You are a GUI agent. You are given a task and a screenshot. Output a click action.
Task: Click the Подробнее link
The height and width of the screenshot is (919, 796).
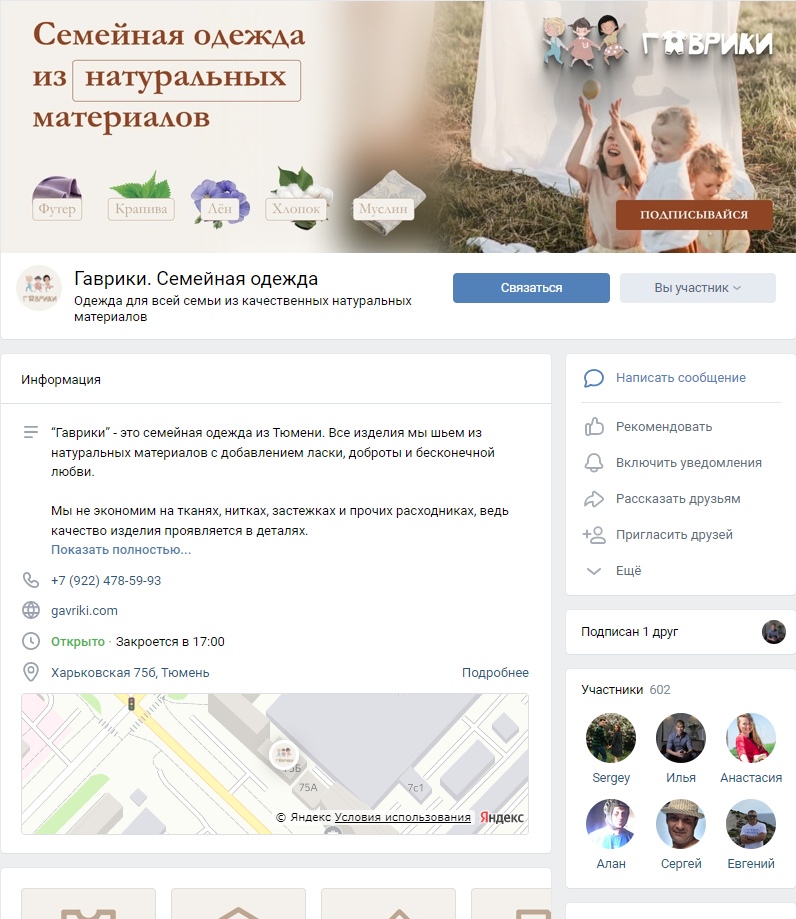[495, 672]
